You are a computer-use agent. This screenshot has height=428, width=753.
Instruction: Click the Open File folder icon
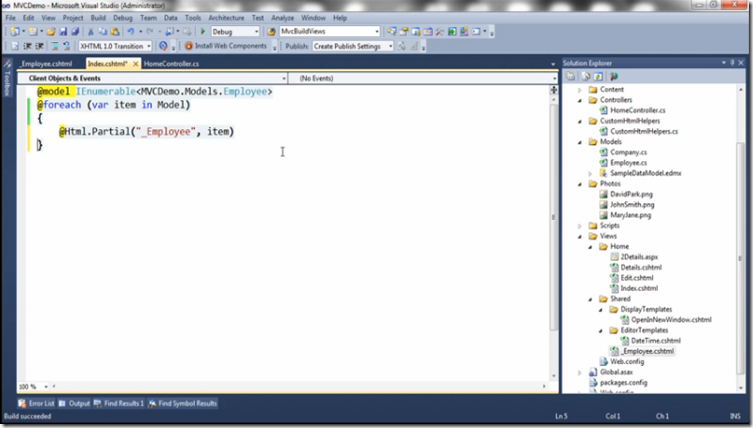pos(51,32)
